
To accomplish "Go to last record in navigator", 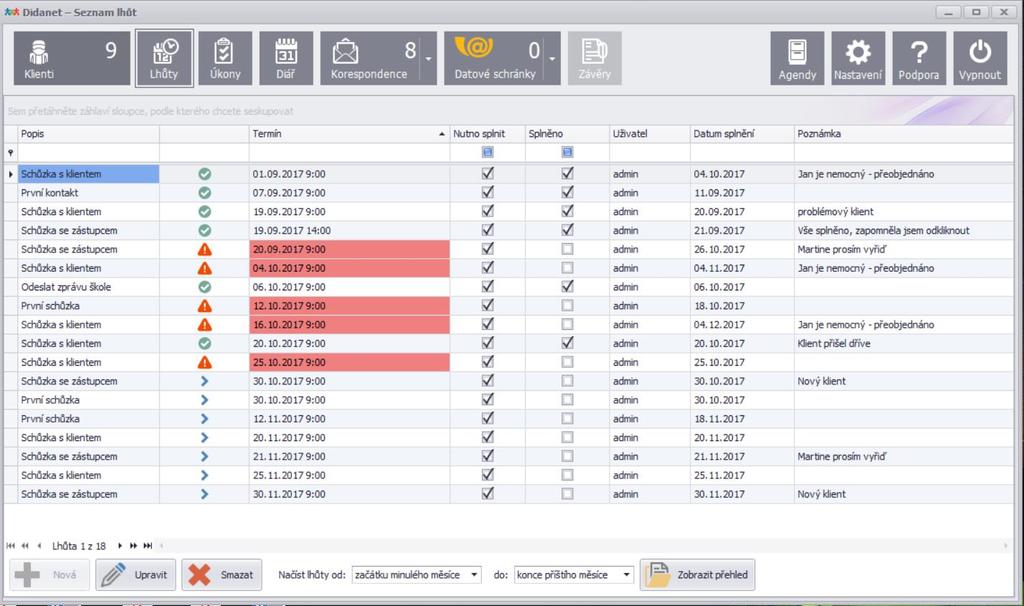I will 148,546.
